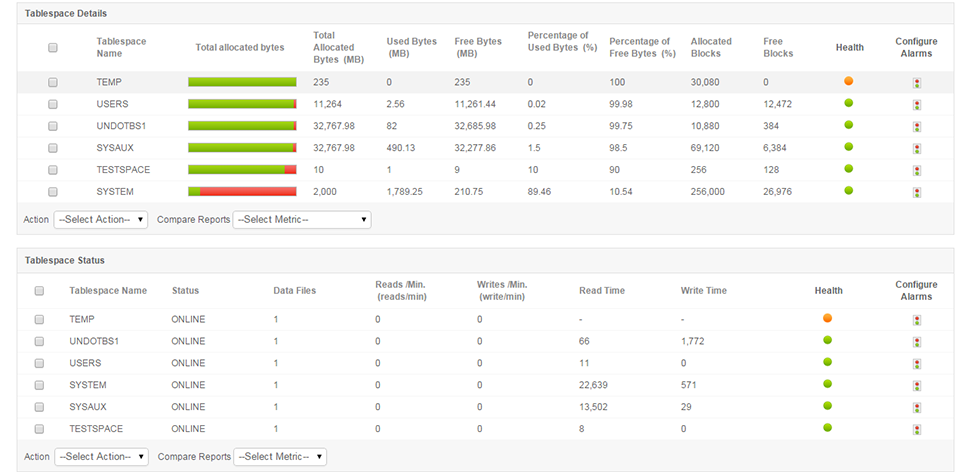
Task: Open Select Action dropdown under Tablespace Status
Action: pyautogui.click(x=100, y=456)
